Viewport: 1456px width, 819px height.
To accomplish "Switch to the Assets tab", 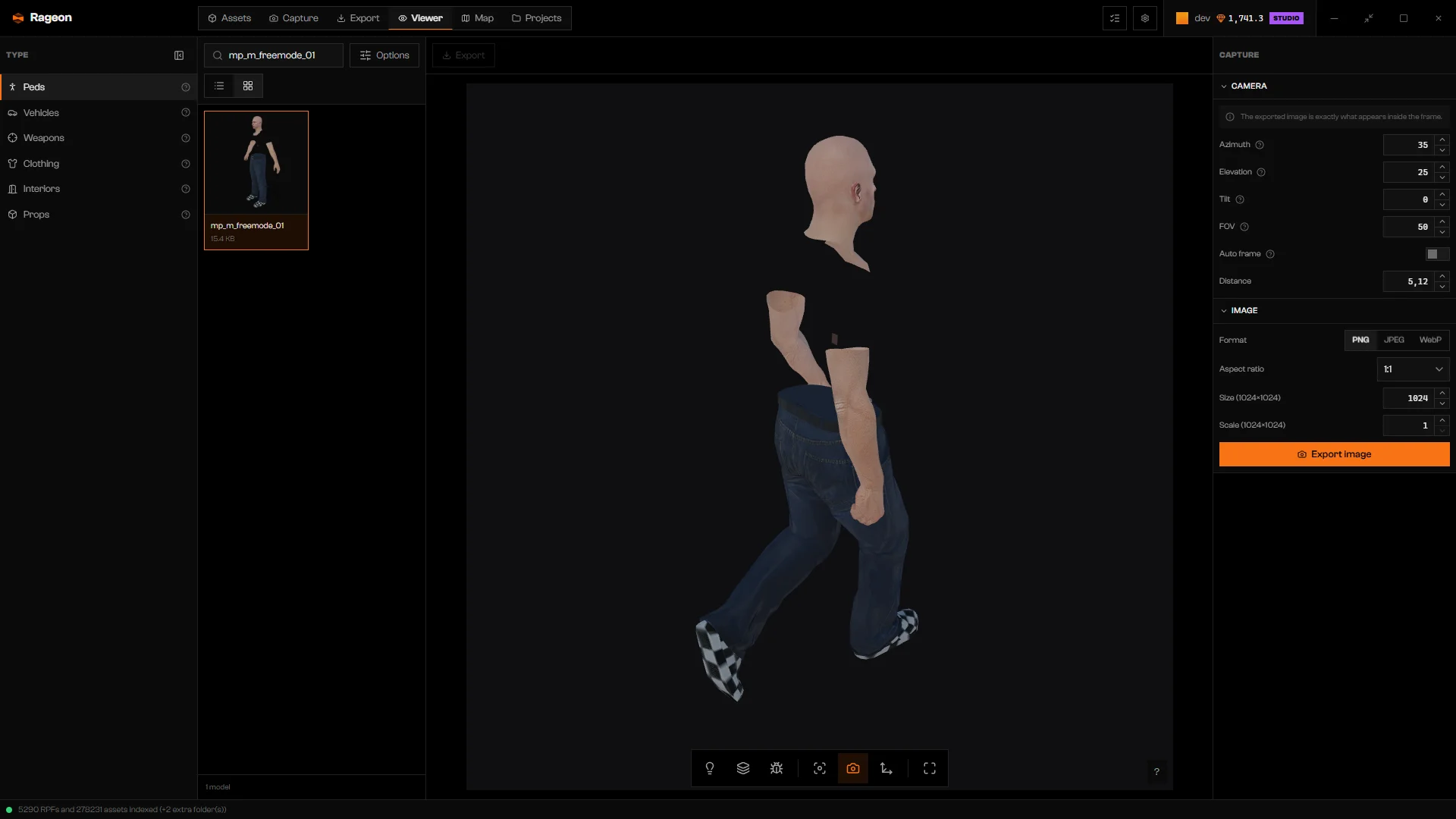I will 229,18.
